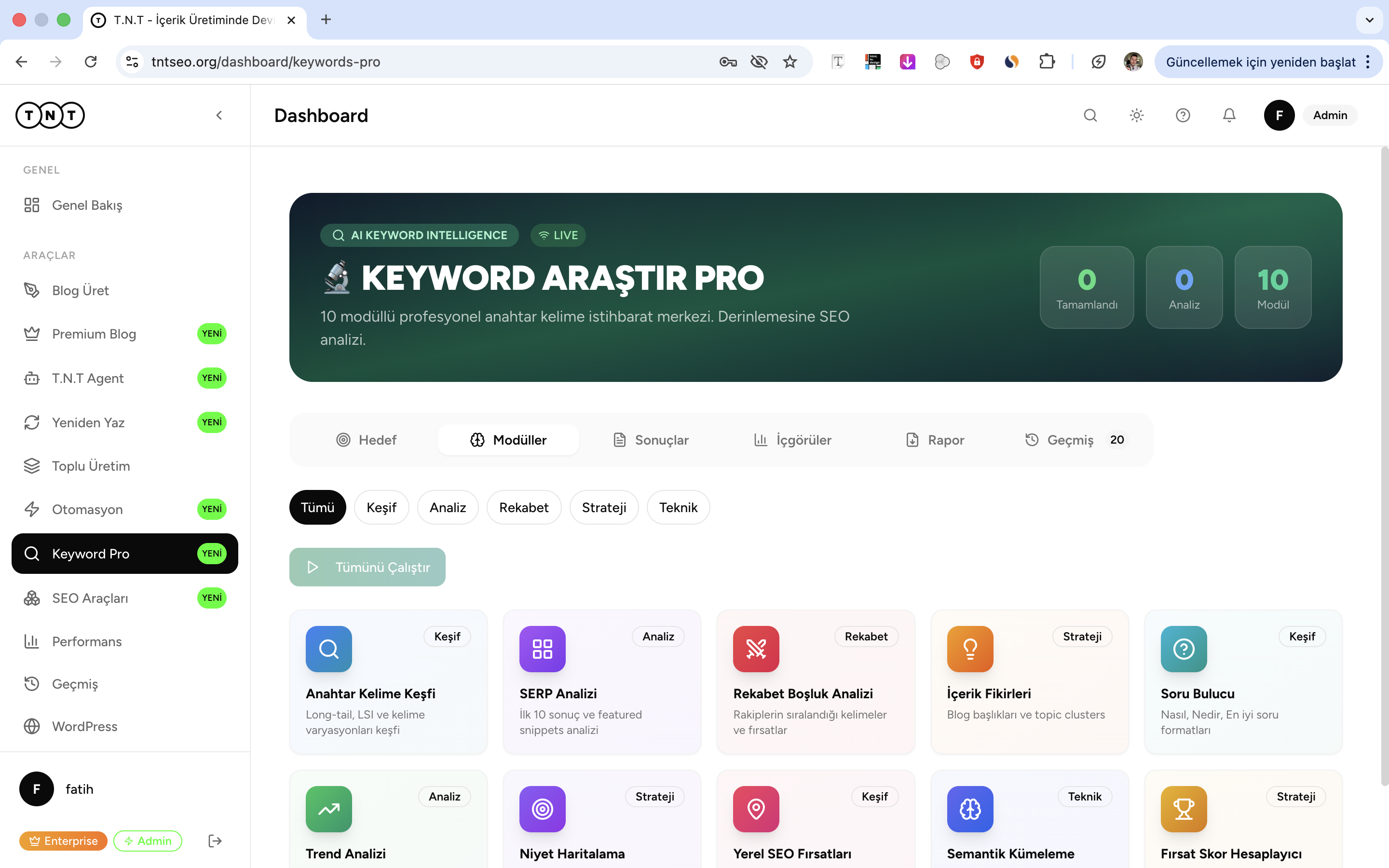1389x868 pixels.
Task: Select the Analiz filter chip
Action: (x=448, y=507)
